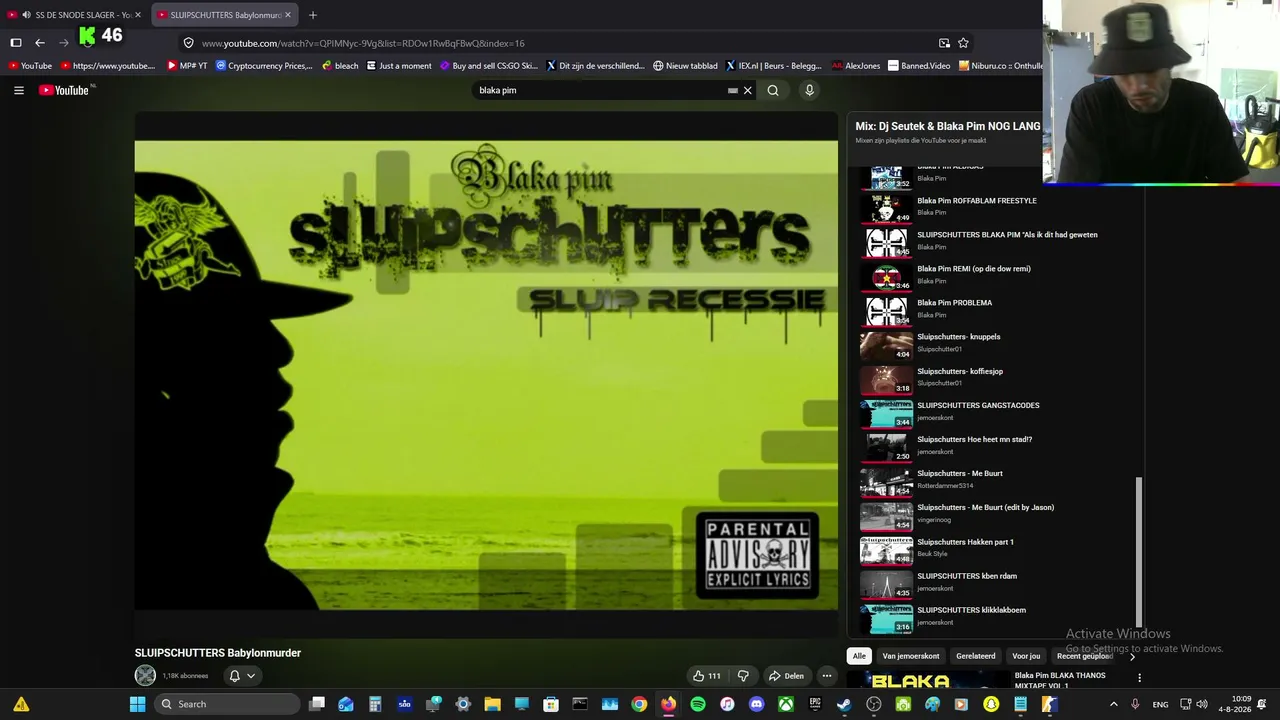Go to the YouTube home logo
Viewport: 1280px width, 720px height.
[65, 90]
